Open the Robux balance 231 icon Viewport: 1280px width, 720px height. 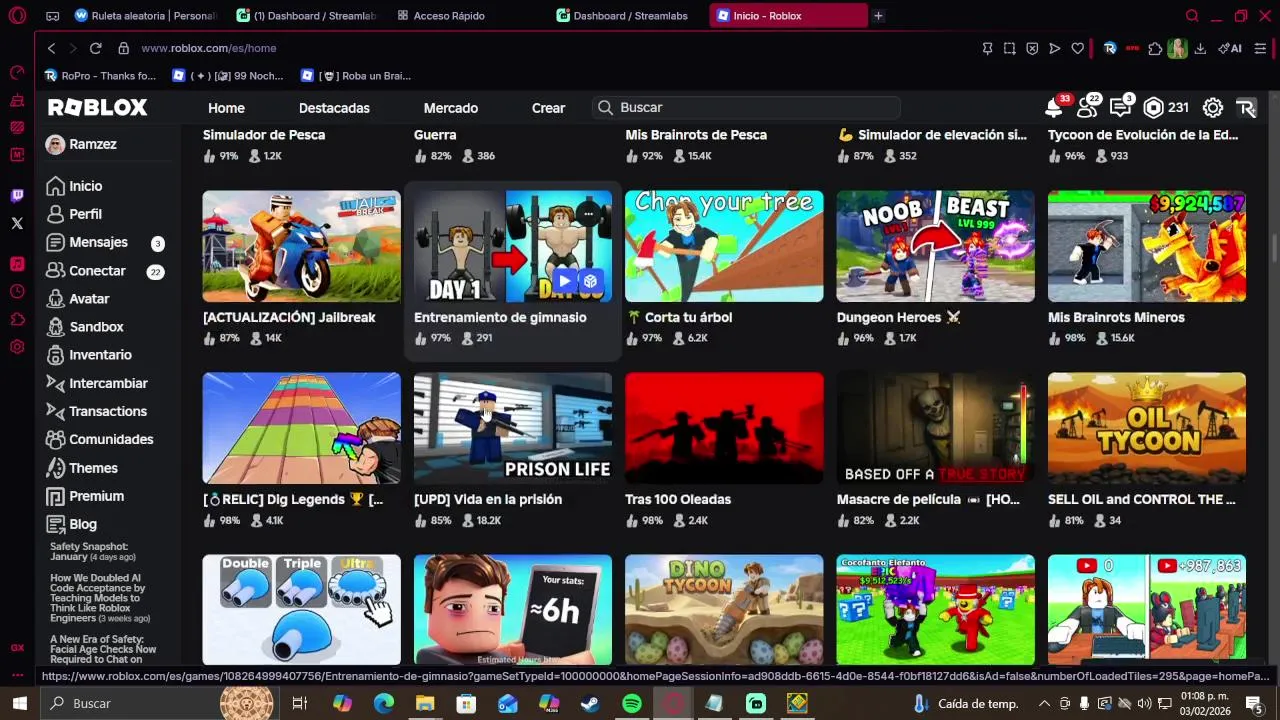(x=1153, y=108)
